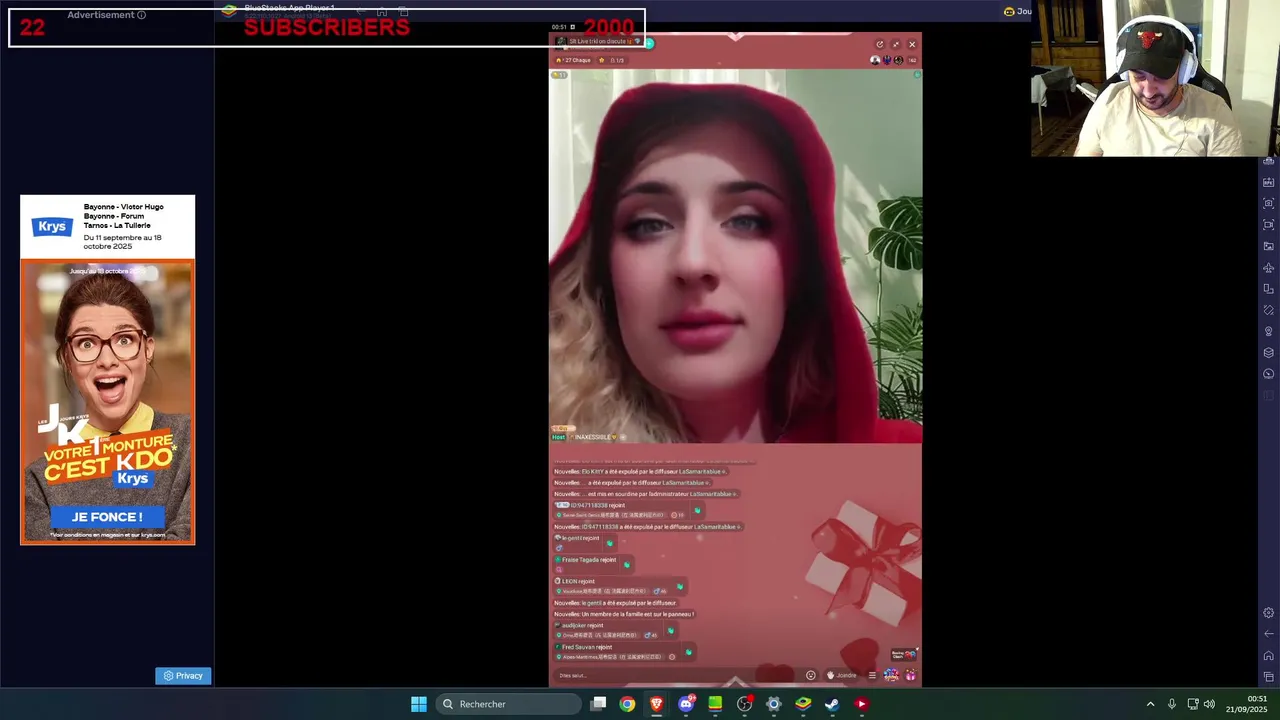
Task: Open the emoji picker in chat bar
Action: click(x=811, y=675)
